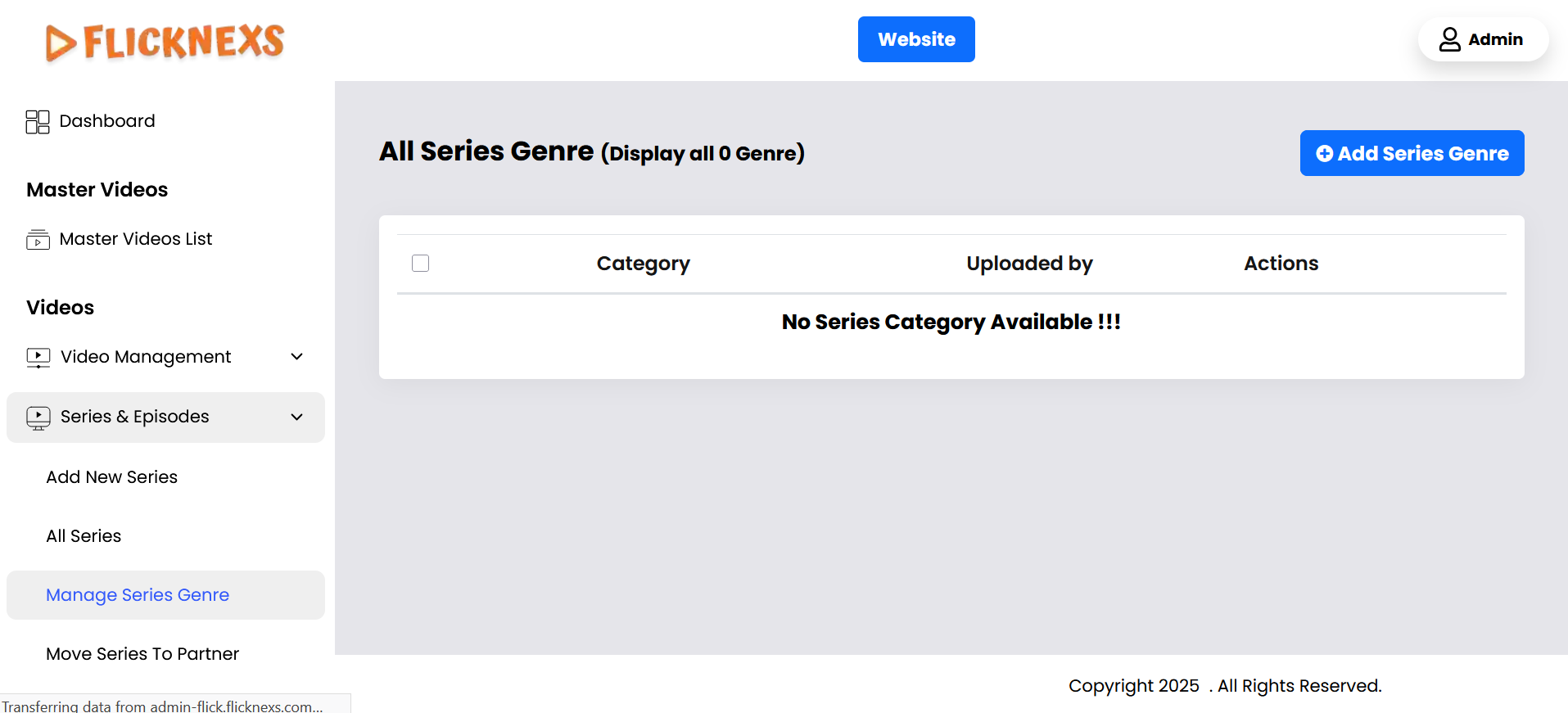This screenshot has height=713, width=1568.
Task: Click the Uploaded by column header
Action: [1029, 264]
